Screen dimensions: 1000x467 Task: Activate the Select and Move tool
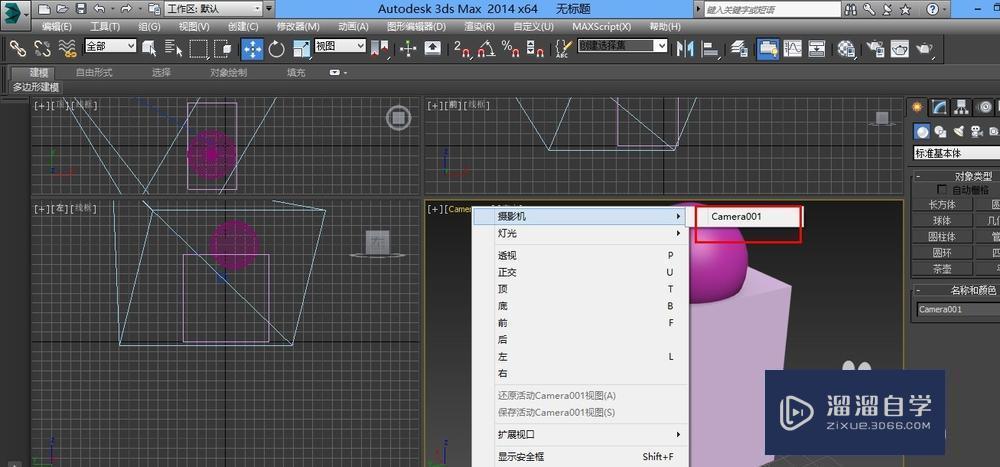pos(252,48)
